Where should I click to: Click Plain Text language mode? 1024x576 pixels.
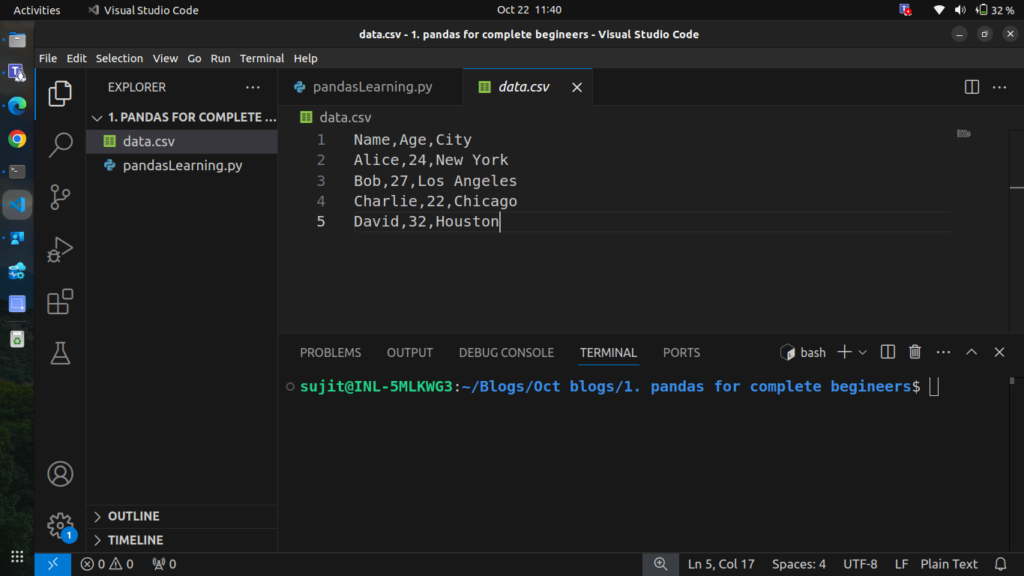click(x=950, y=564)
